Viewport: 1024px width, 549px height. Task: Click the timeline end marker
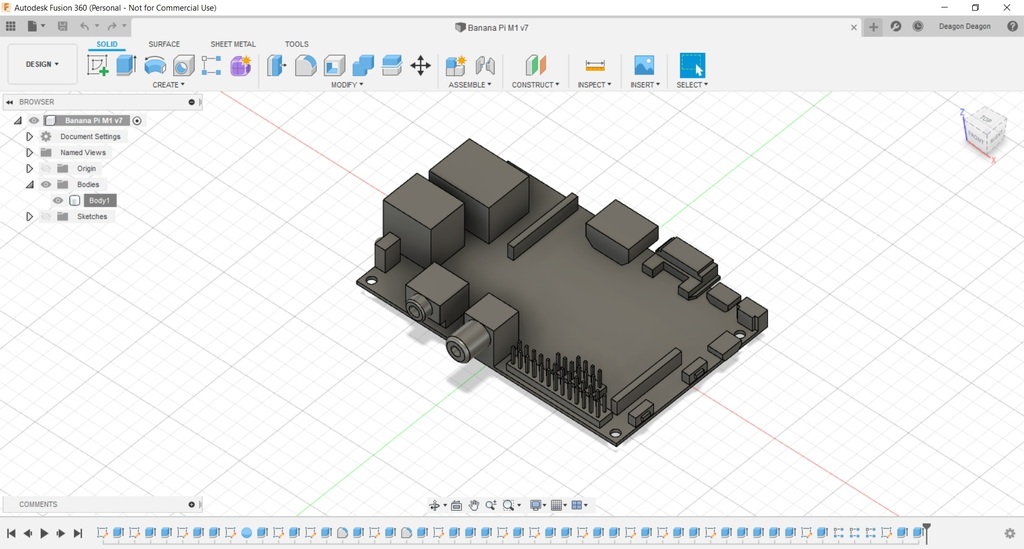[926, 532]
